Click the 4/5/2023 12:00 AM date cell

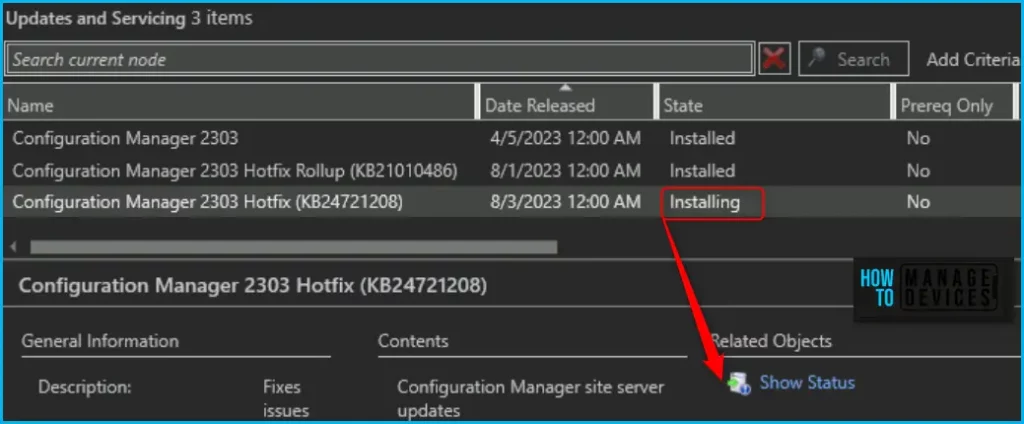(x=566, y=138)
